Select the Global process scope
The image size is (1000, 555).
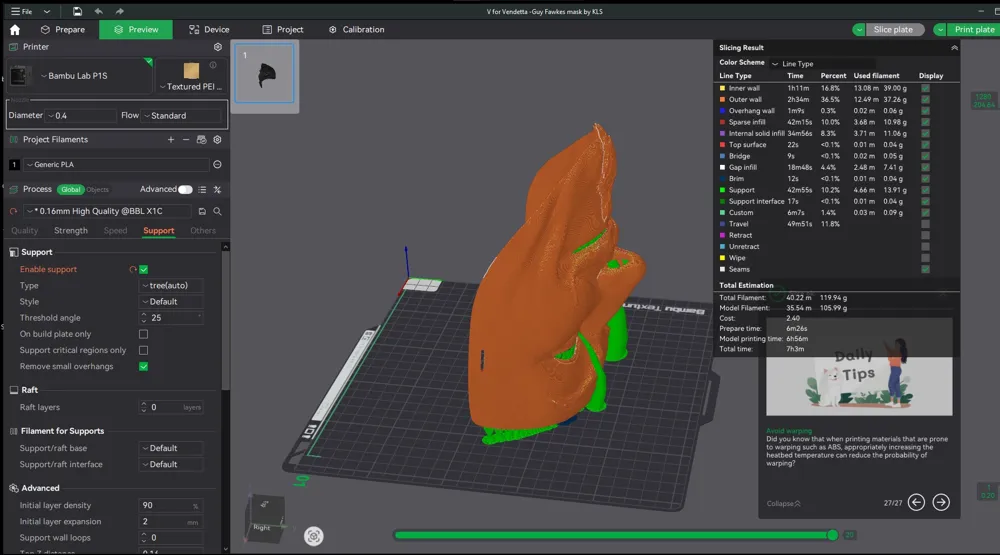[x=70, y=189]
